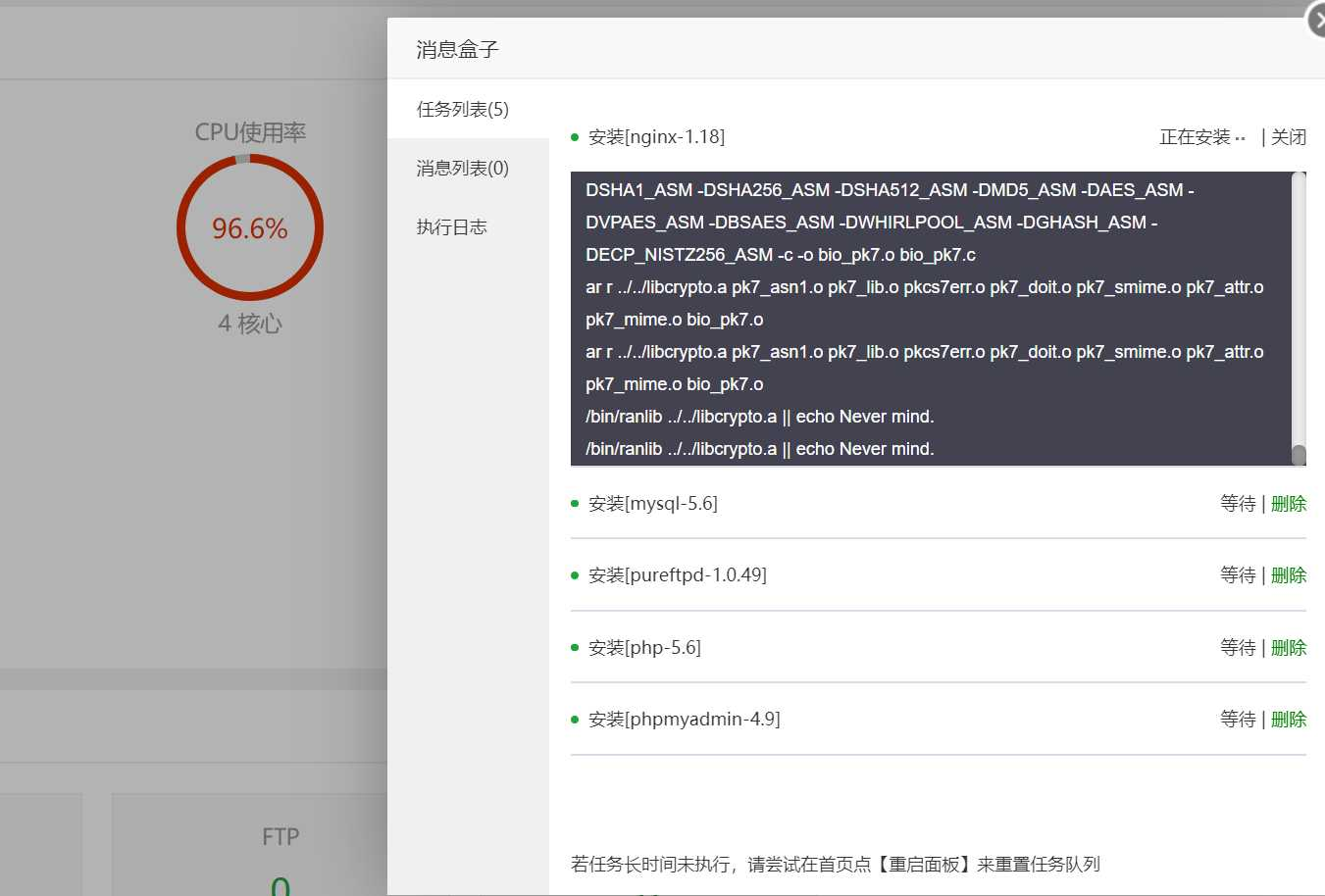Select the 安装[nginx-1.18] task title
1325x896 pixels.
click(x=656, y=137)
